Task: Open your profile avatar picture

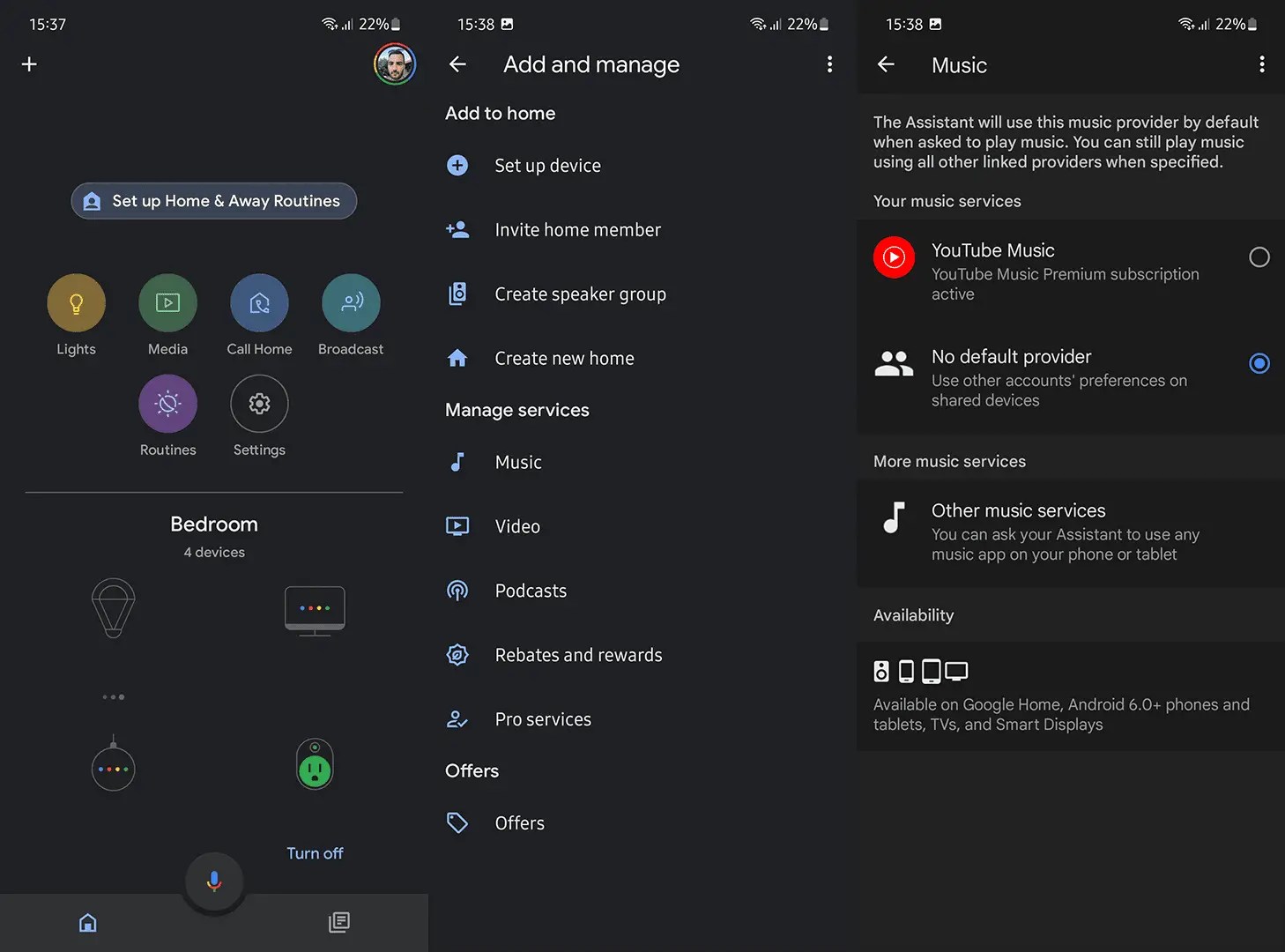Action: click(394, 63)
